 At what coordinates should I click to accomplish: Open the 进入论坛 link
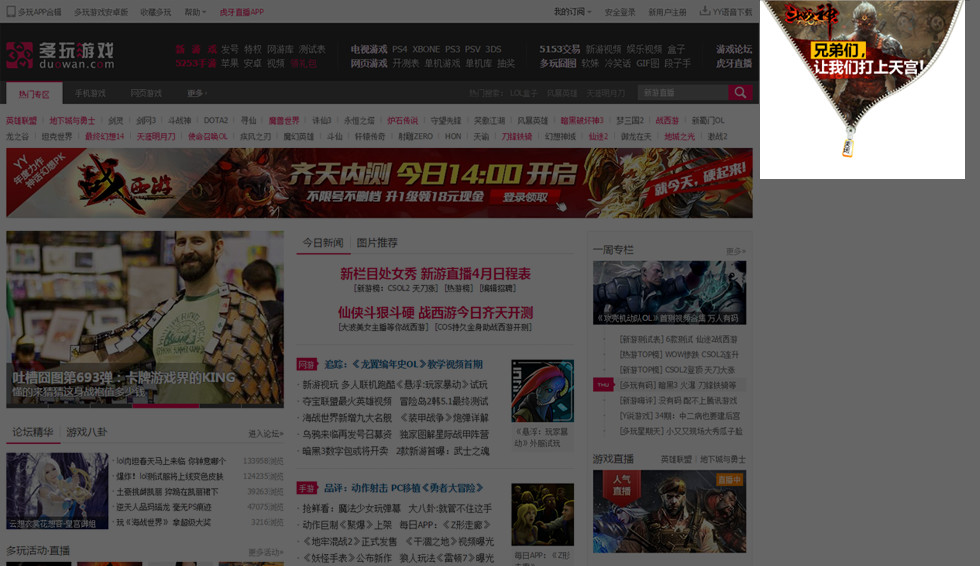click(x=266, y=434)
